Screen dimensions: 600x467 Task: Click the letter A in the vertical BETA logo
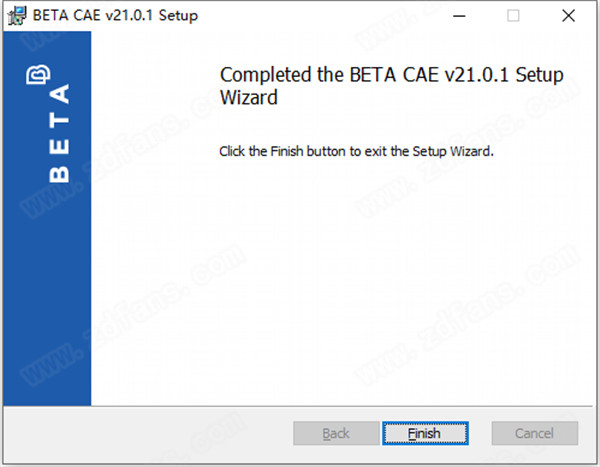point(59,94)
